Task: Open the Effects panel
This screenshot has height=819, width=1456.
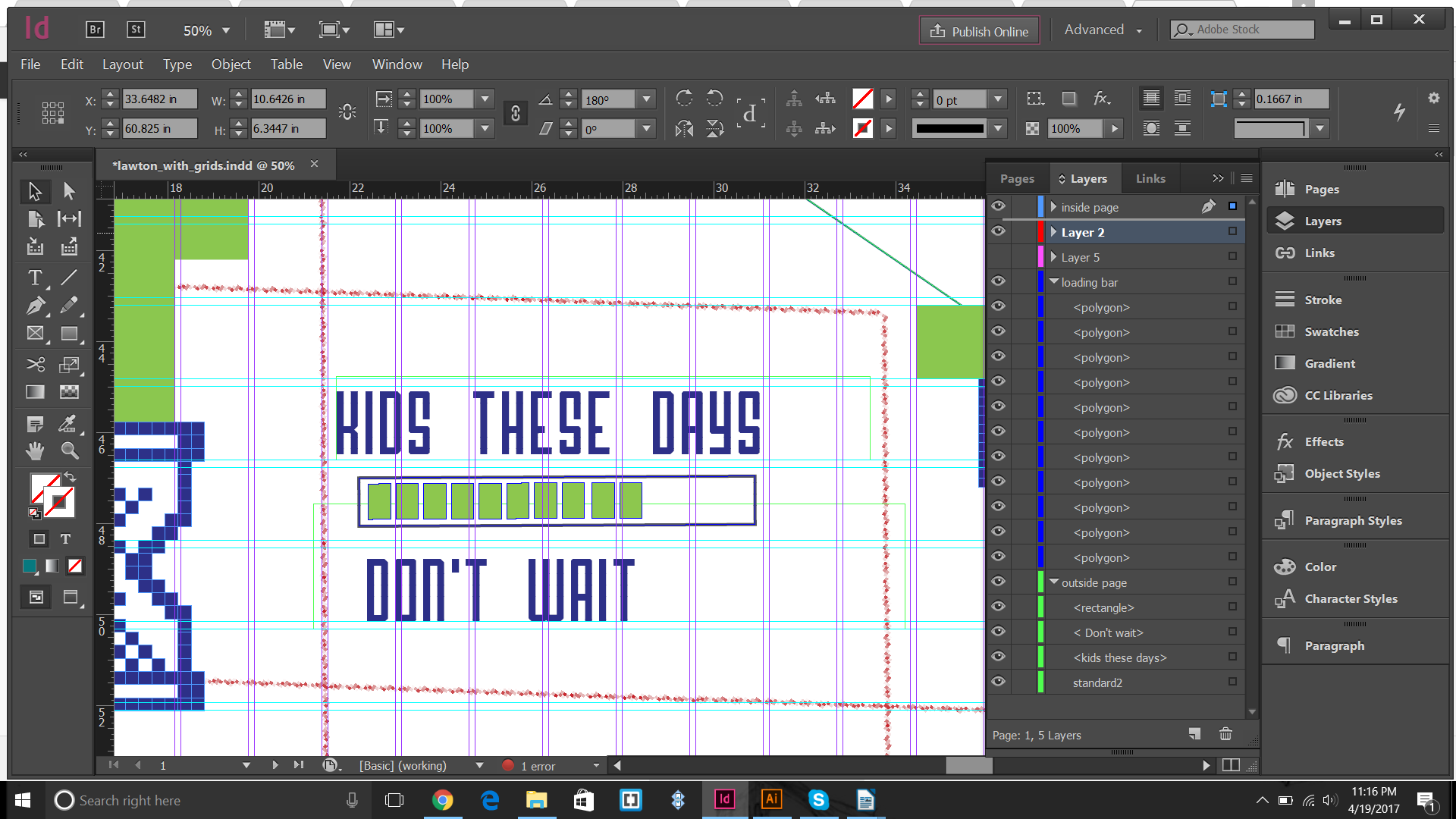Action: (x=1323, y=441)
